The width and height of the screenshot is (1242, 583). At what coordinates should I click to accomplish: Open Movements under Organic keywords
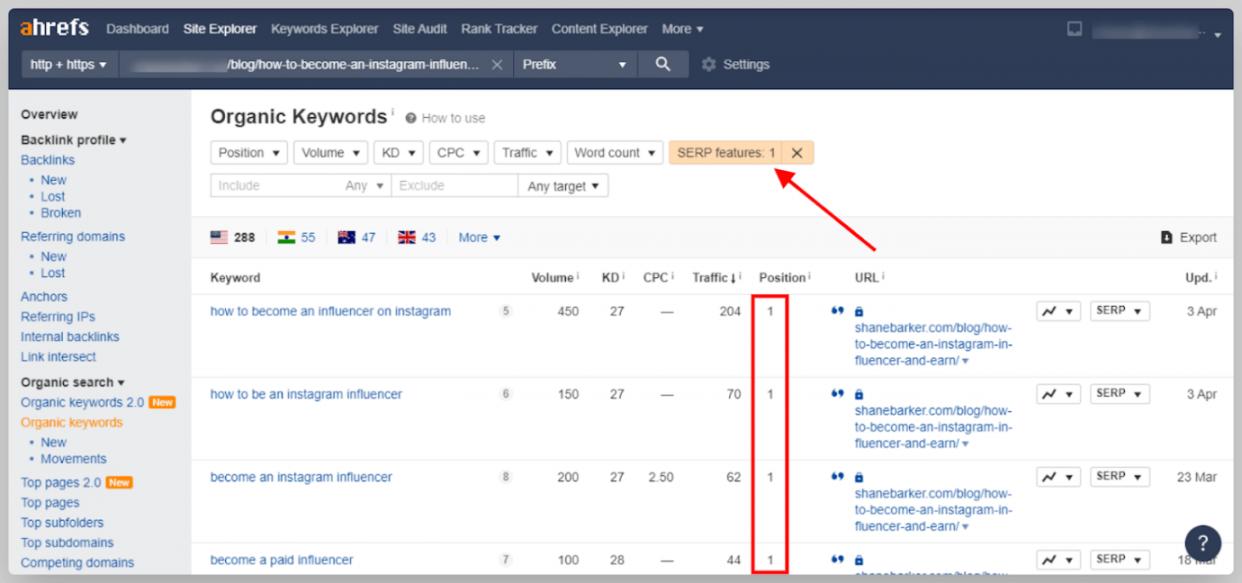74,459
